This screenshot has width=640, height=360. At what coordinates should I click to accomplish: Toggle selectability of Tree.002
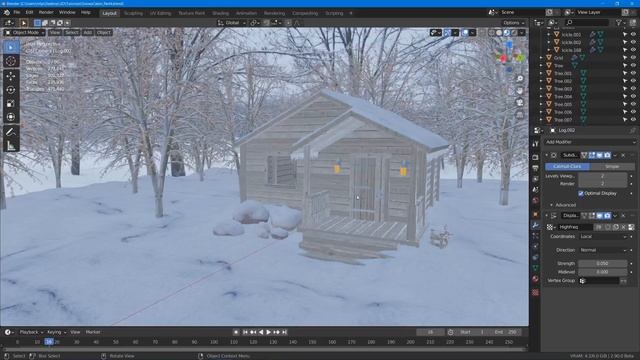point(625,81)
